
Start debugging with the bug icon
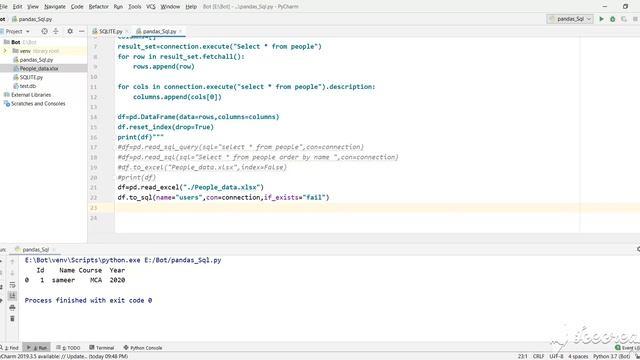[x=613, y=19]
